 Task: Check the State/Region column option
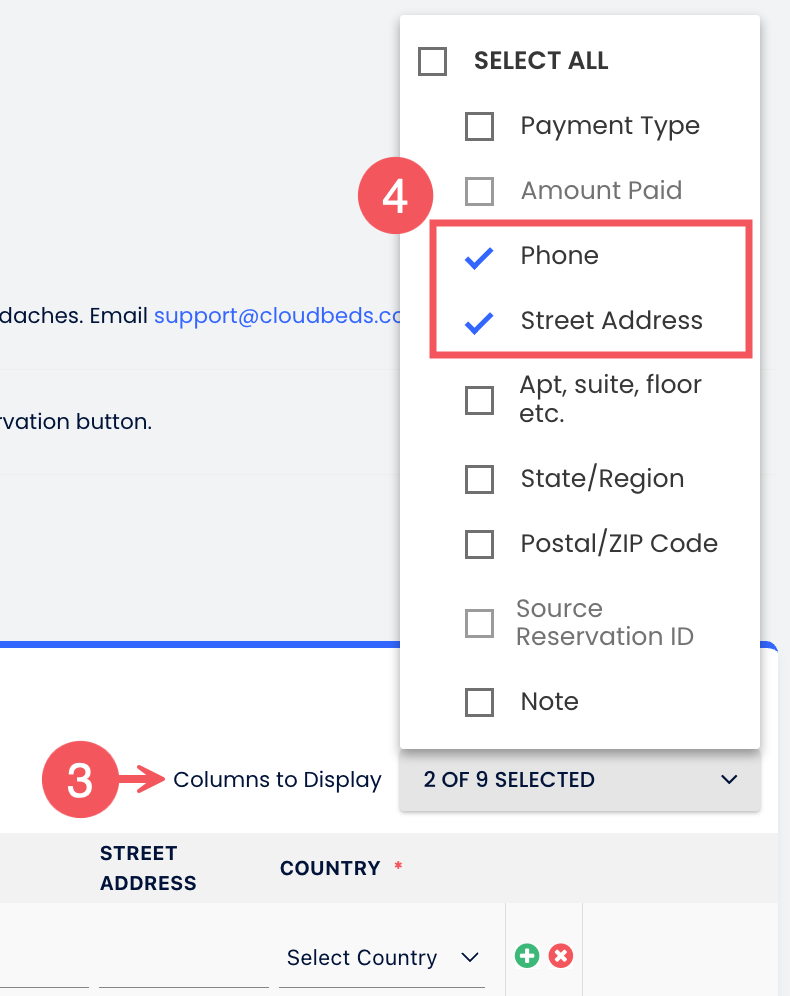pyautogui.click(x=480, y=480)
